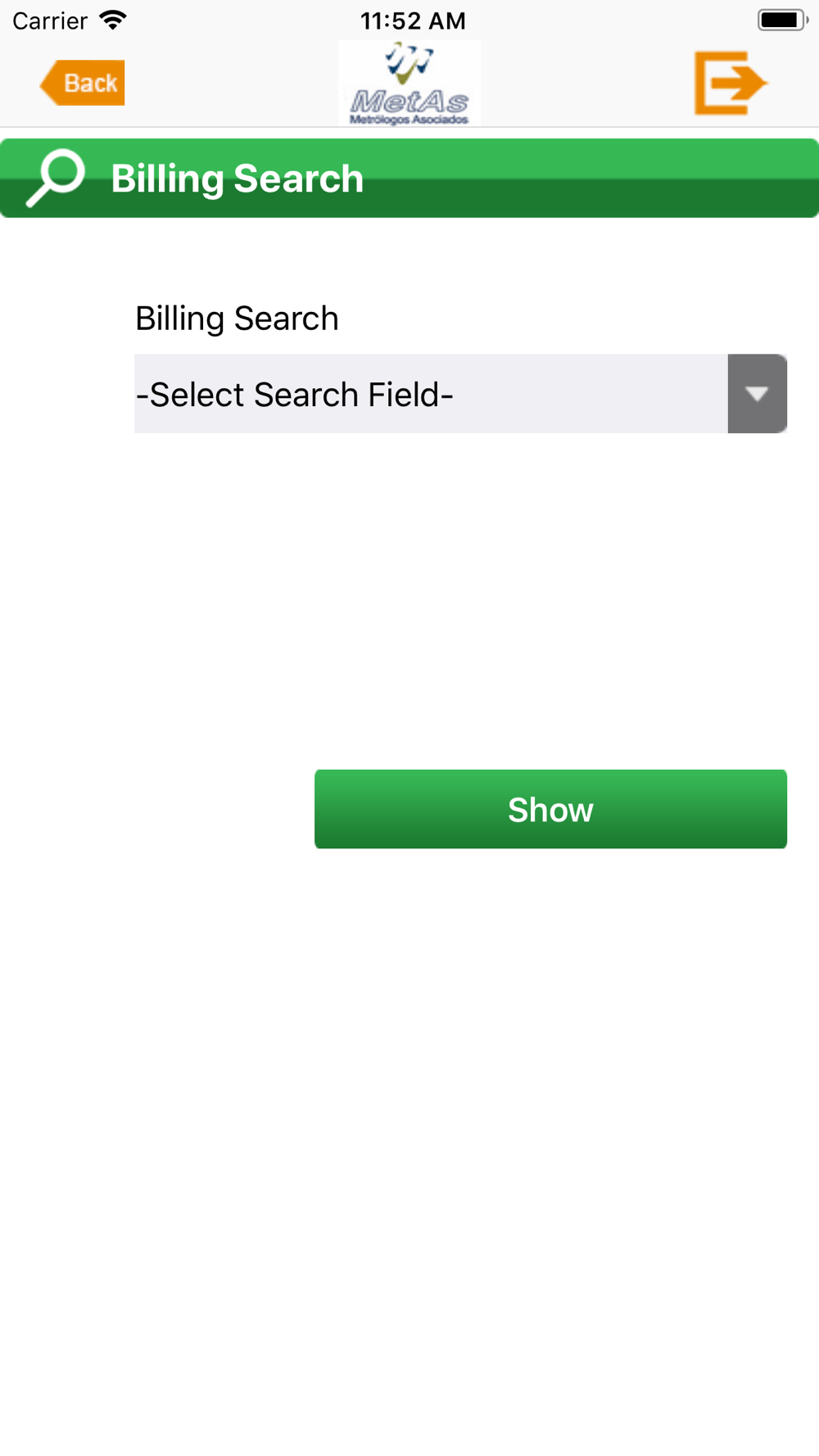Click the white magnifying glass icon
819x1456 pixels.
tap(55, 178)
